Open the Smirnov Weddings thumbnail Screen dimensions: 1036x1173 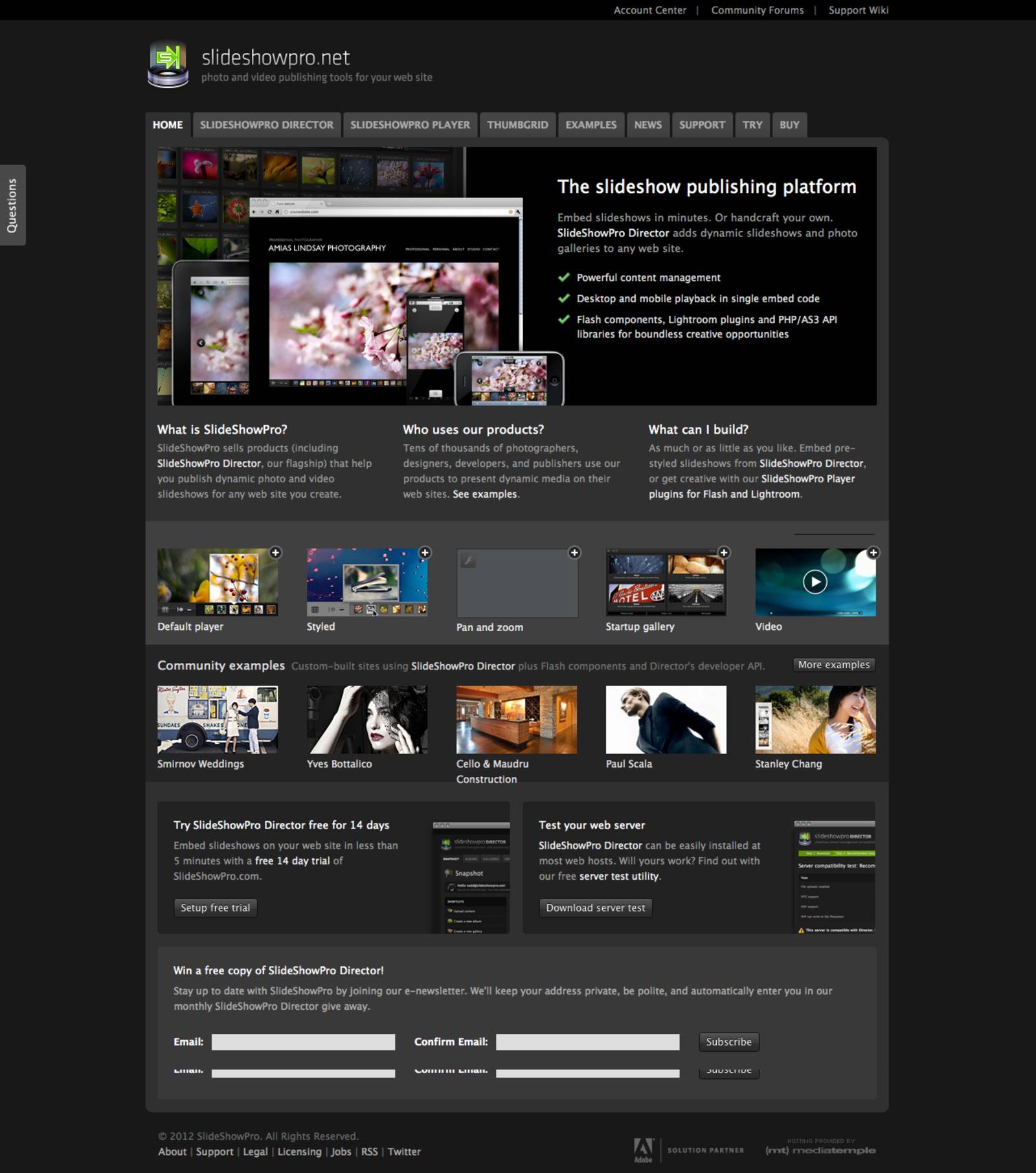[218, 719]
